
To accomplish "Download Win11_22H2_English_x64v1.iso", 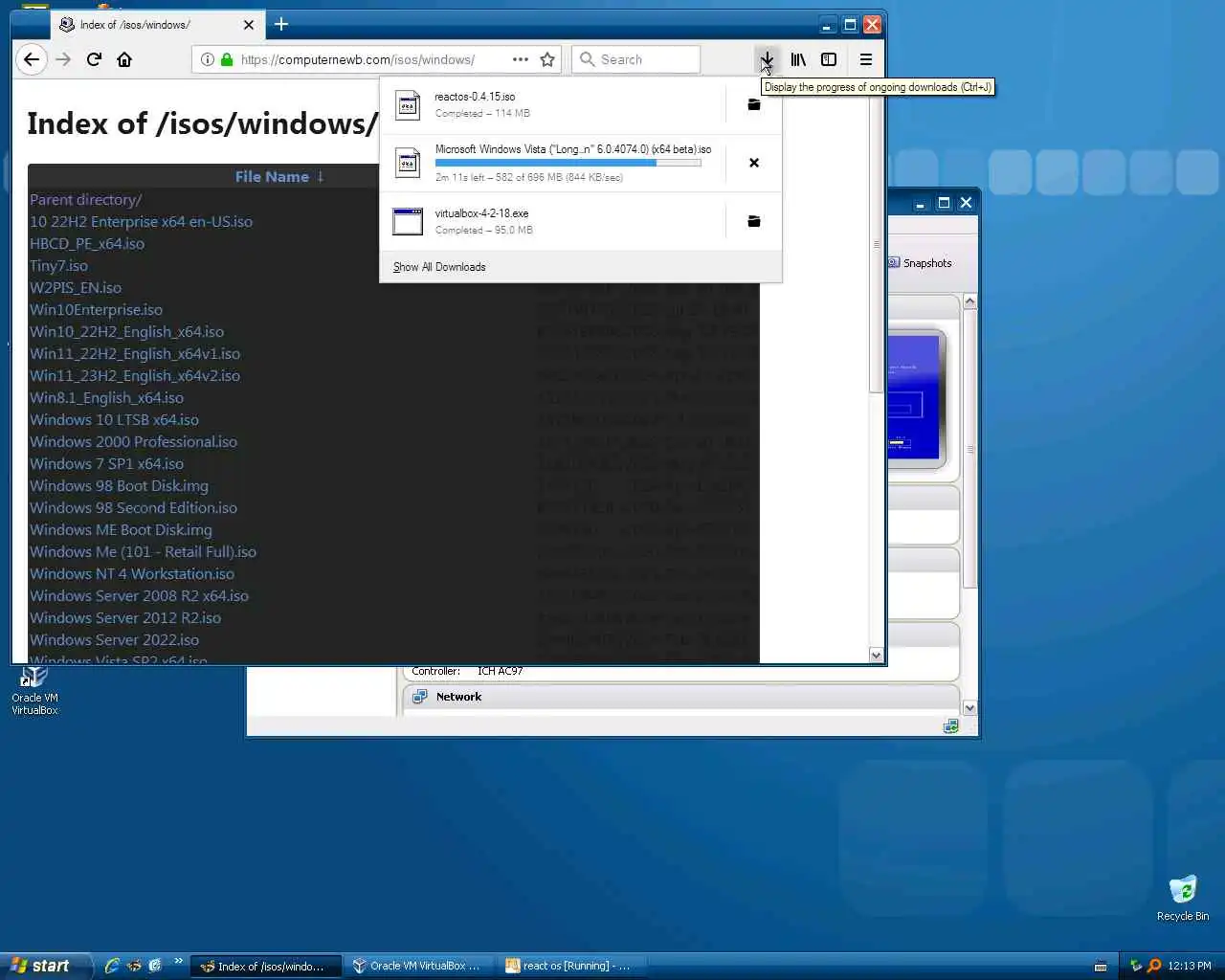I will [135, 353].
